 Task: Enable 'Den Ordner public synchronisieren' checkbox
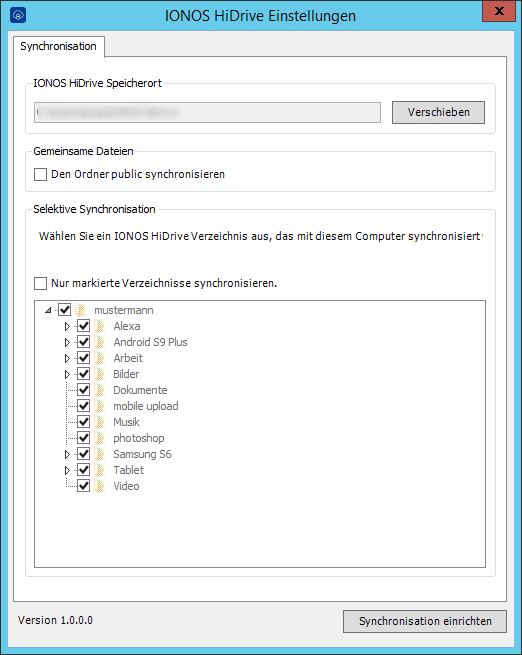coord(41,174)
